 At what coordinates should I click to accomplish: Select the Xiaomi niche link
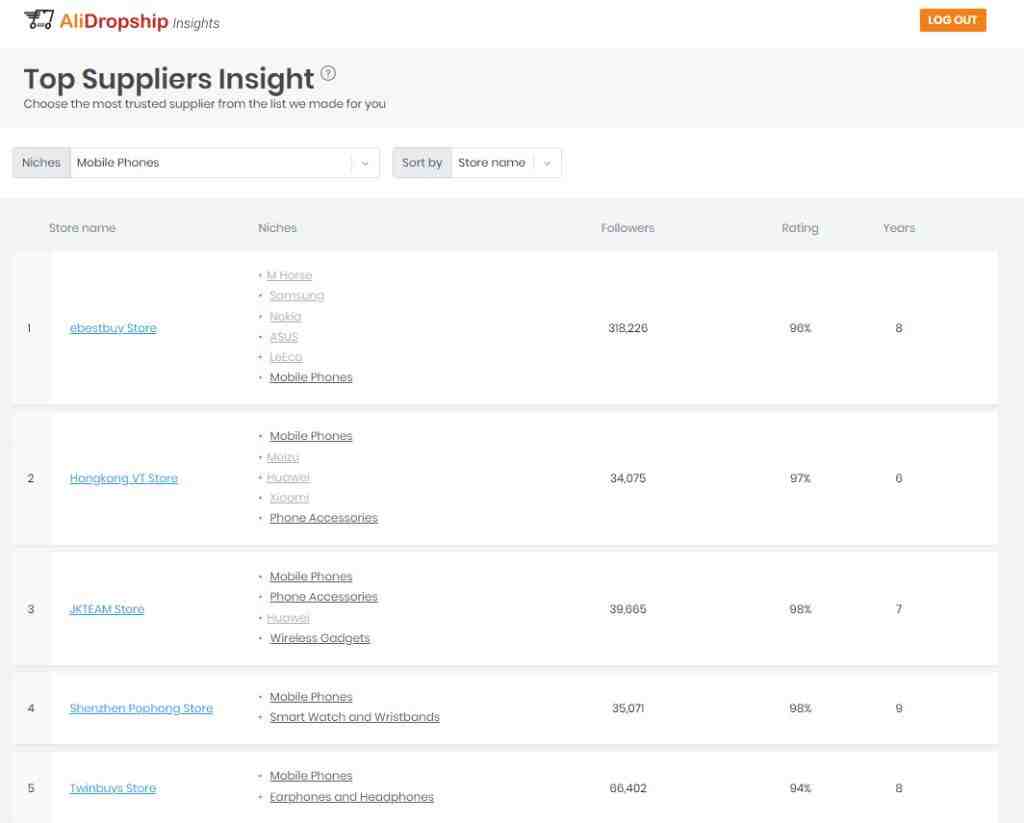289,498
